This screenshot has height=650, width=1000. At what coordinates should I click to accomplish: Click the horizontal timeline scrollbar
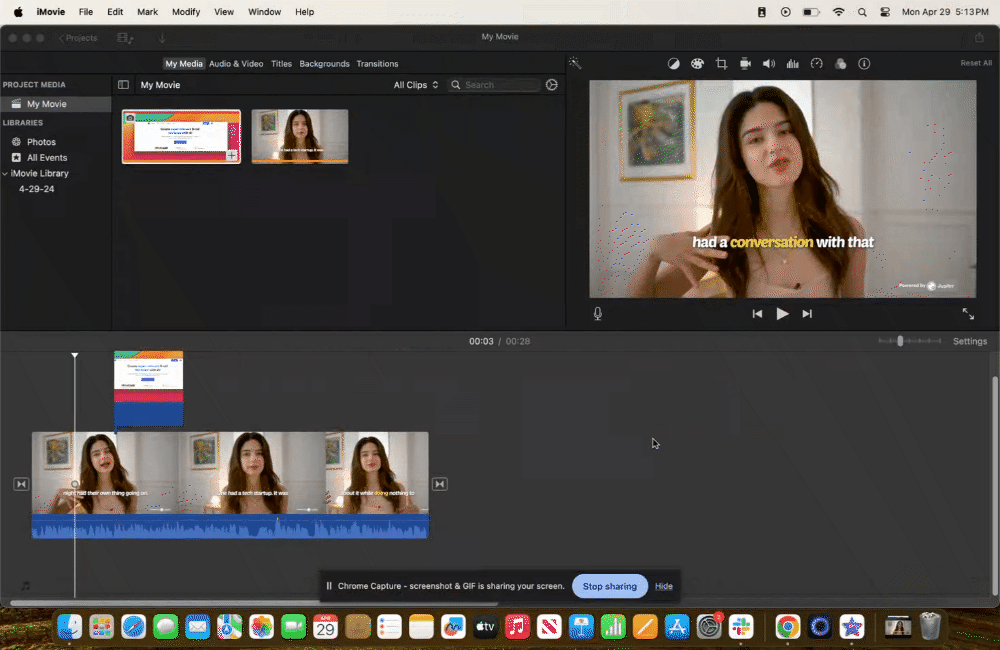pyautogui.click(x=254, y=603)
